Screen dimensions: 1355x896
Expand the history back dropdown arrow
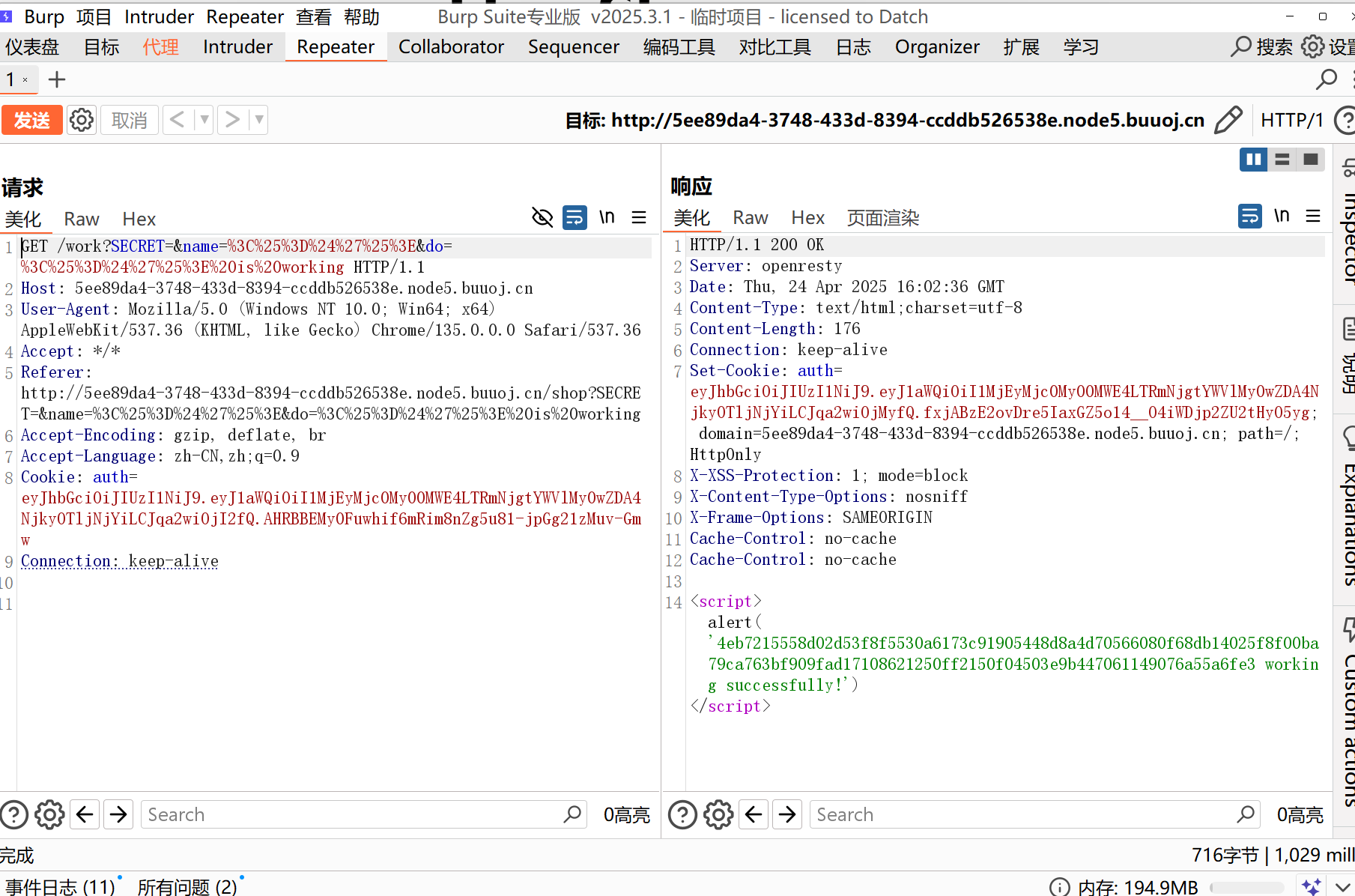pos(204,120)
